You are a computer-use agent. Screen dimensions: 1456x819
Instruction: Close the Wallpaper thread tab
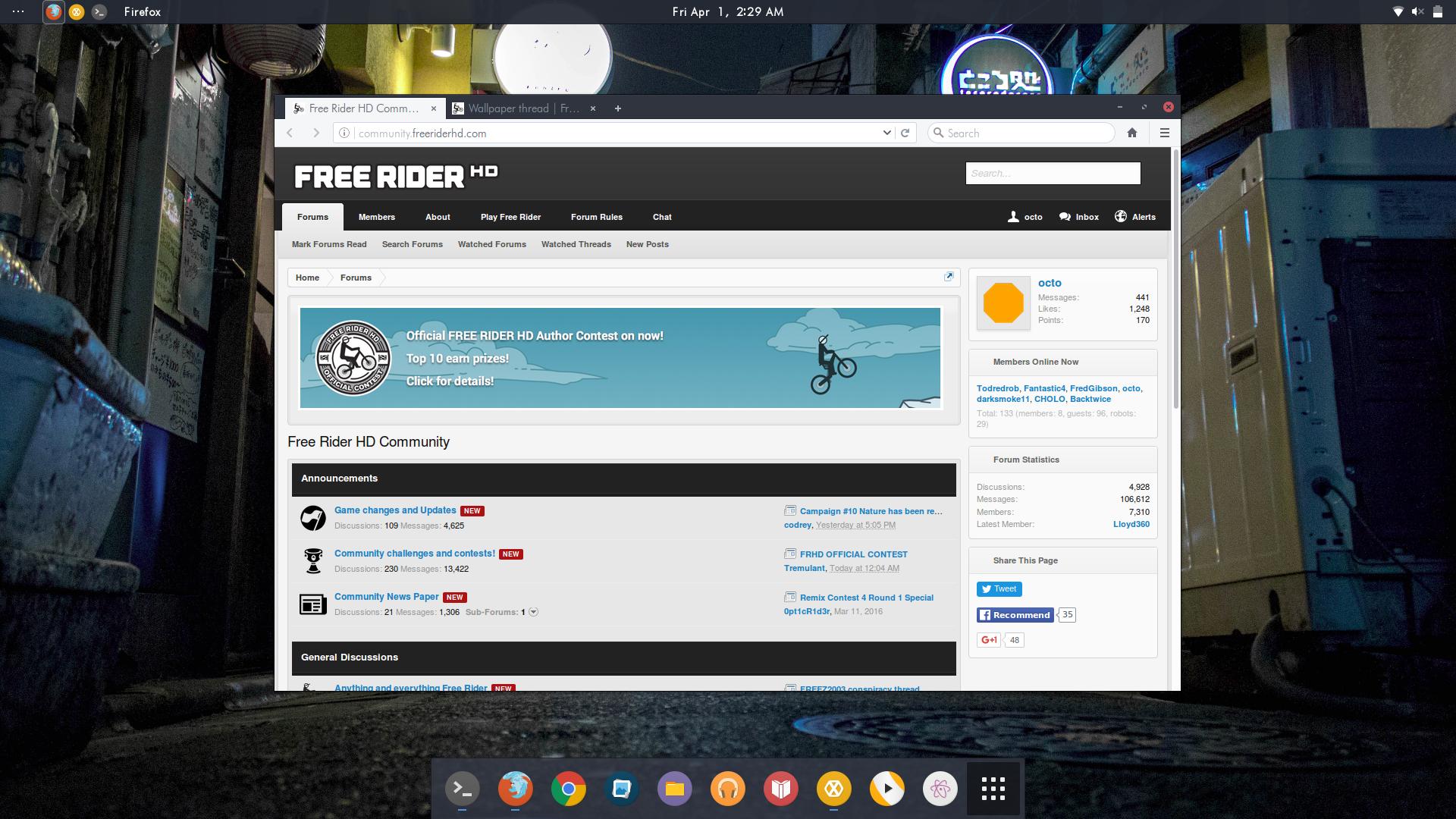coord(593,108)
